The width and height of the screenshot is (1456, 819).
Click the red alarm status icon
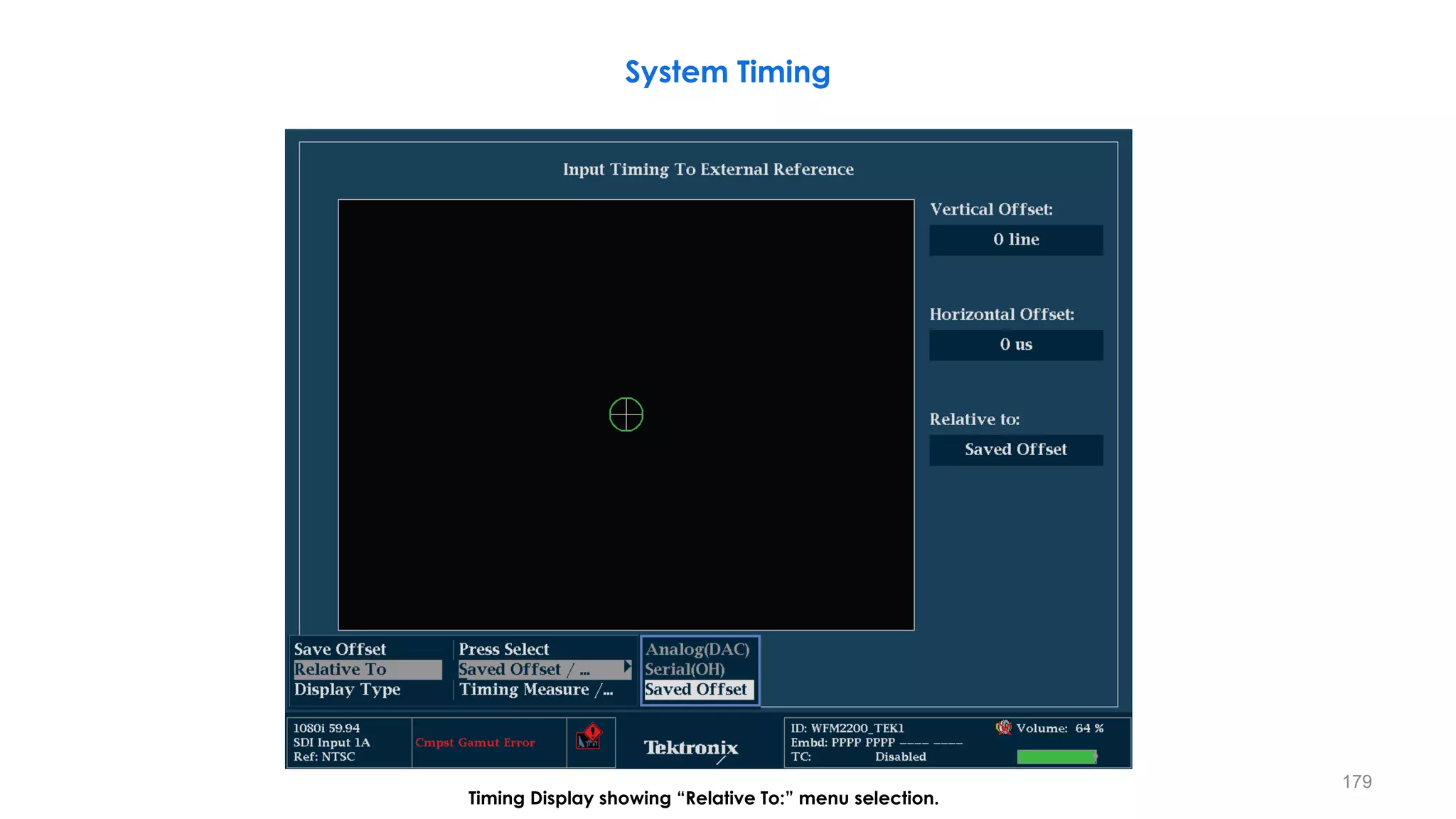click(589, 737)
